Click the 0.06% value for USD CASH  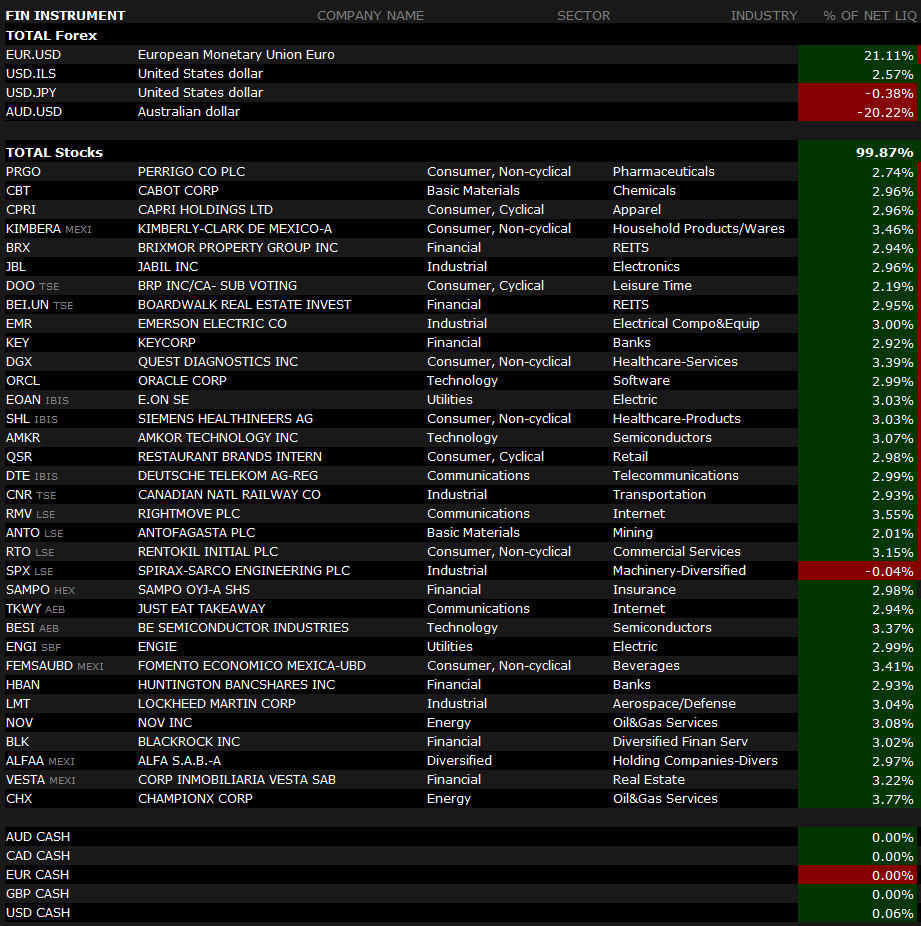(893, 913)
